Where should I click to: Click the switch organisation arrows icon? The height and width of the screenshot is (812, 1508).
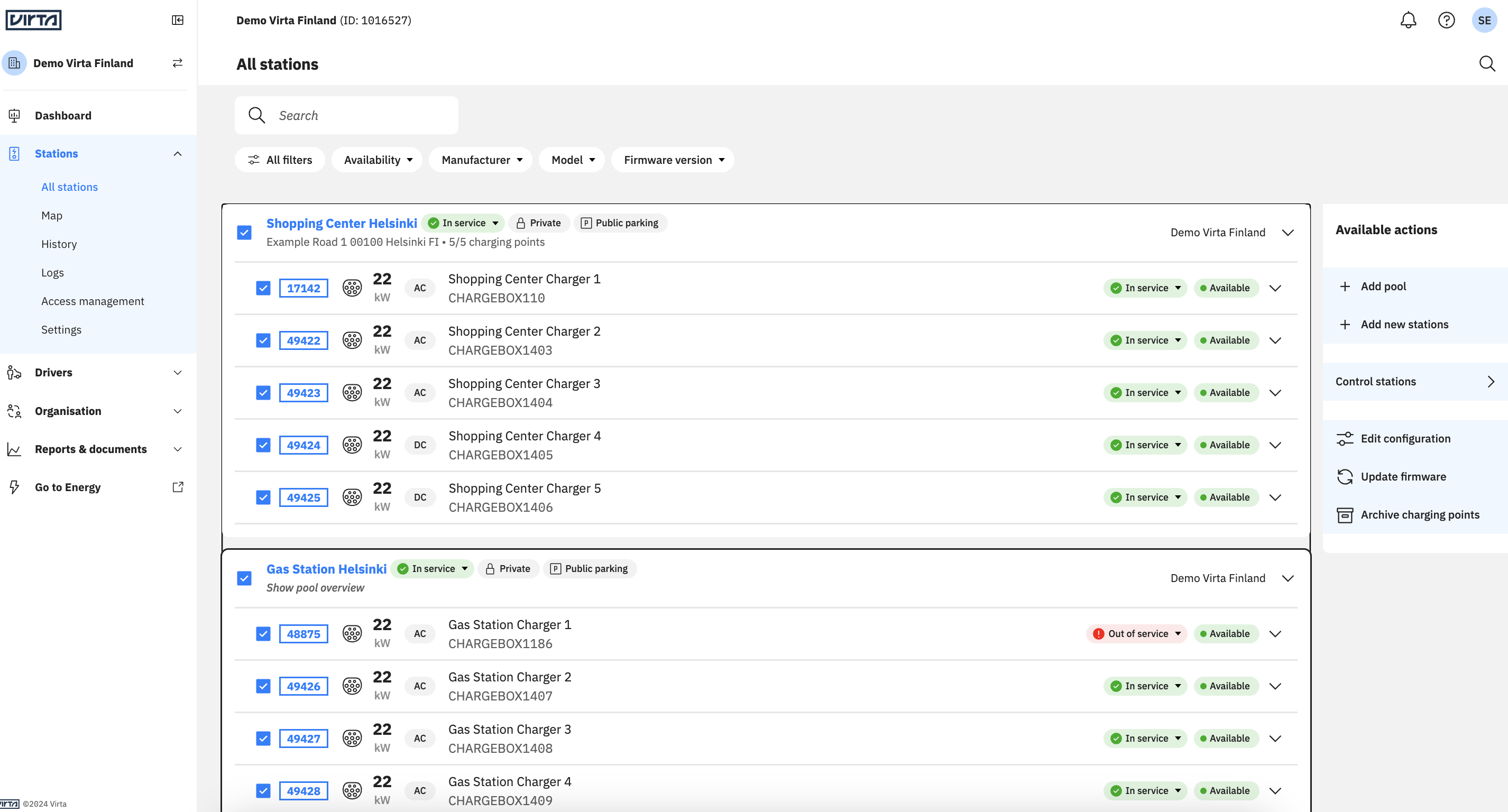[177, 62]
